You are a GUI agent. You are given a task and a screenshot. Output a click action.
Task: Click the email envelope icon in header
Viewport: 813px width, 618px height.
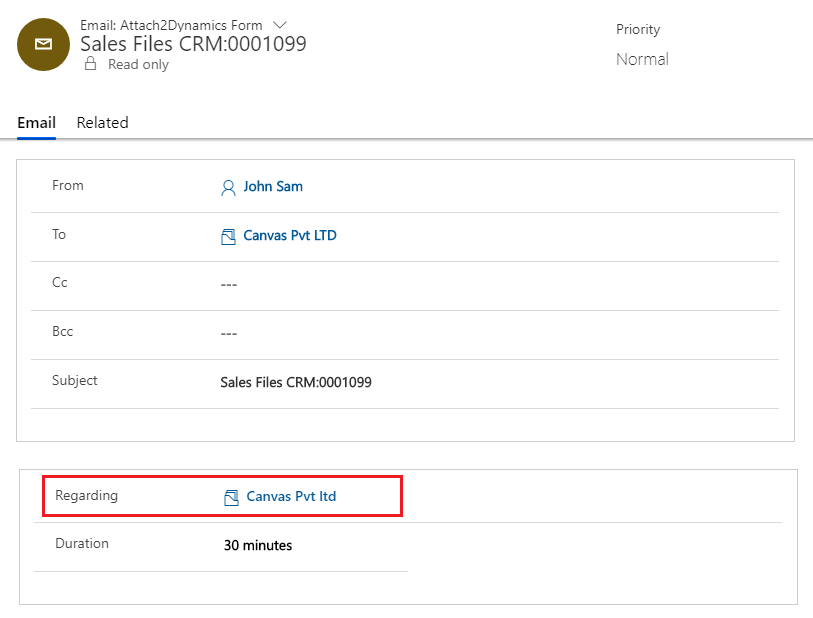[44, 45]
